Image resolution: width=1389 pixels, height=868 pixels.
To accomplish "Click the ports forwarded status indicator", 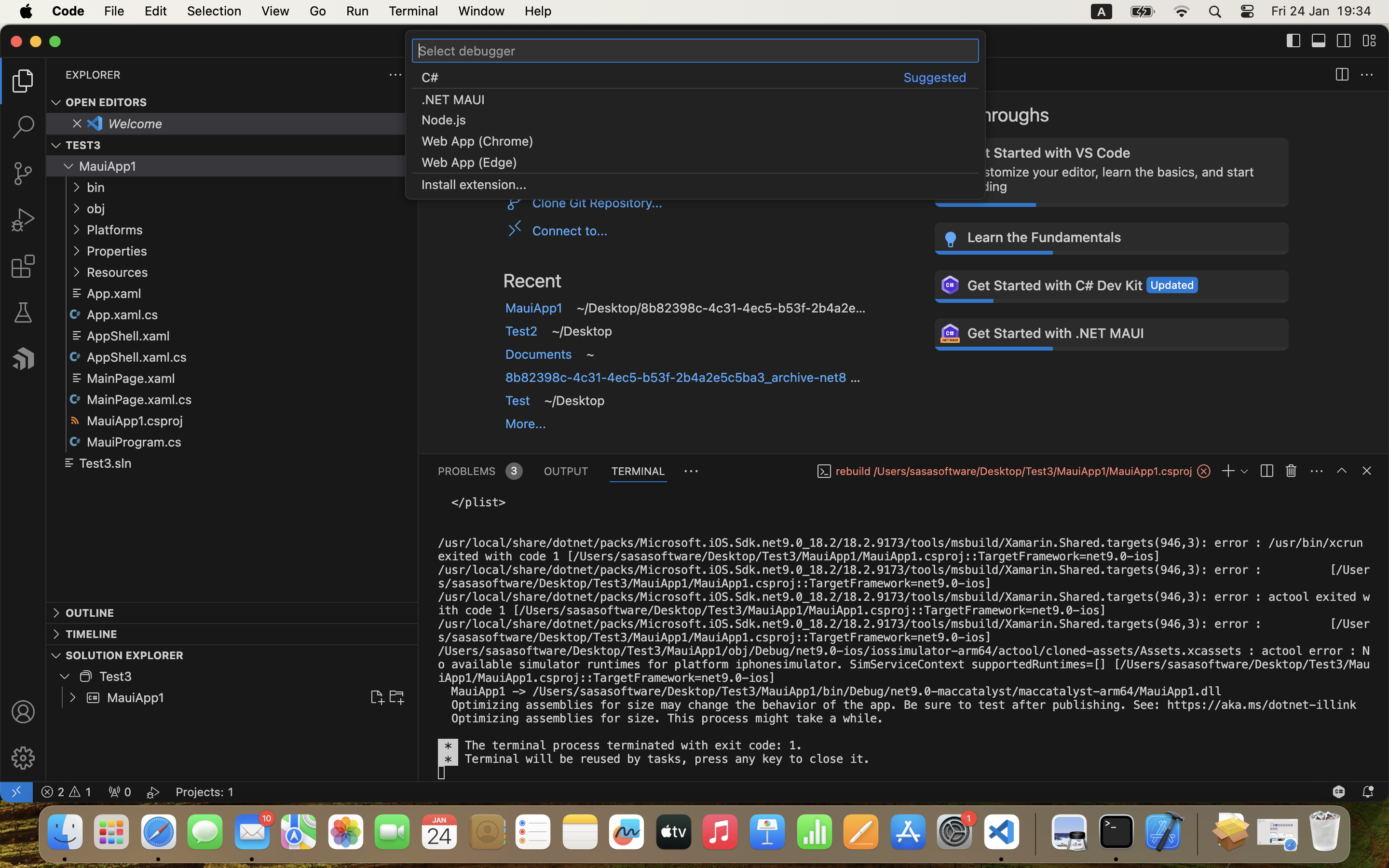I will pos(120,792).
